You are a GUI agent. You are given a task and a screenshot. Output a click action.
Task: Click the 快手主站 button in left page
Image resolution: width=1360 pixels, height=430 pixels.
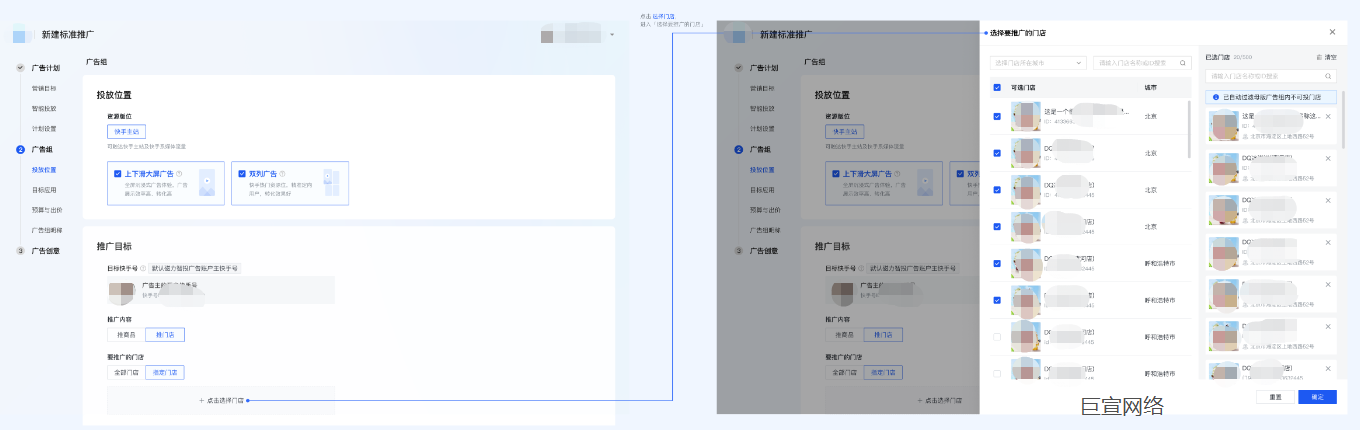127,131
